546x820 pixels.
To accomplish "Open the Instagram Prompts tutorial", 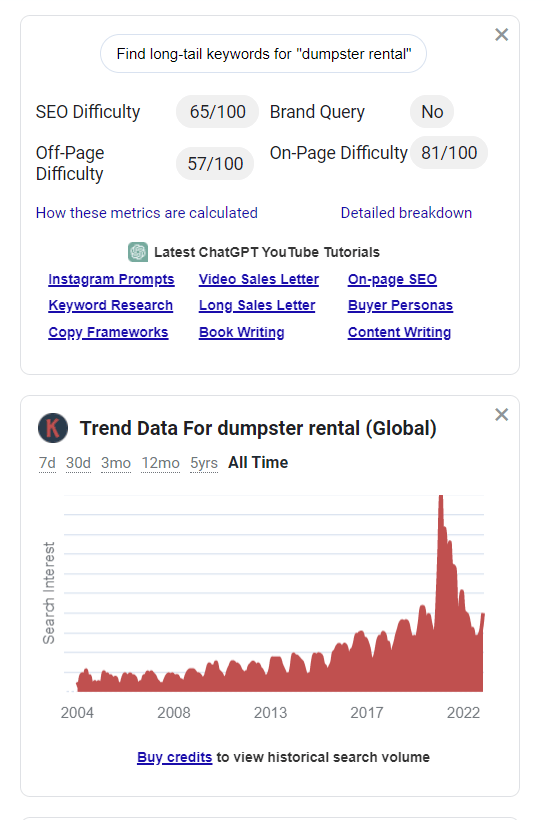I will coord(111,279).
